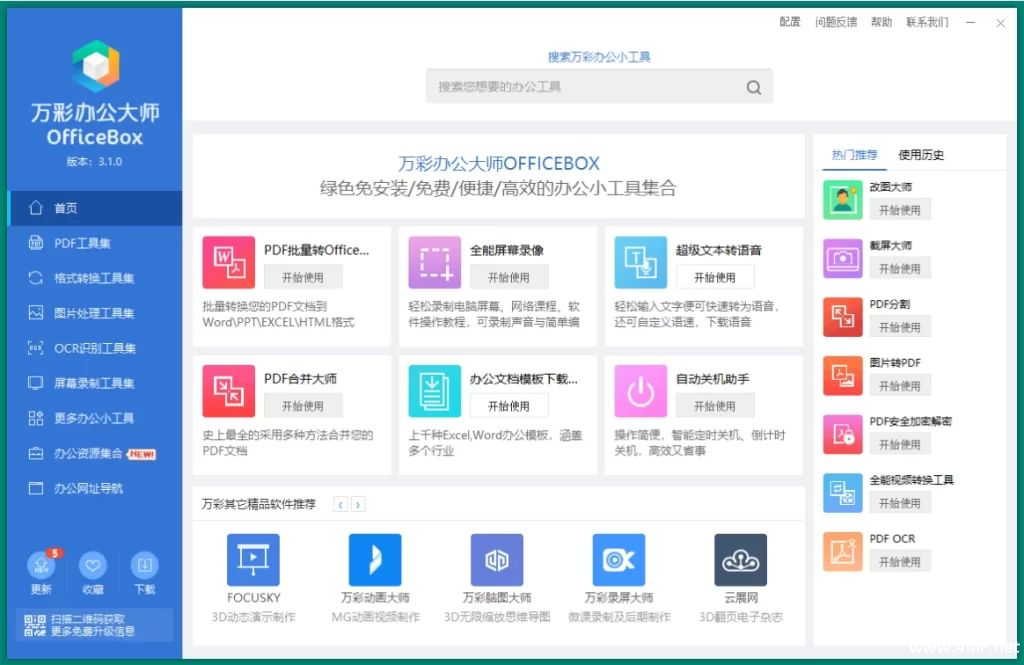Launch the 全能屏幕录像 screen recorder icon
1024x665 pixels.
click(434, 262)
